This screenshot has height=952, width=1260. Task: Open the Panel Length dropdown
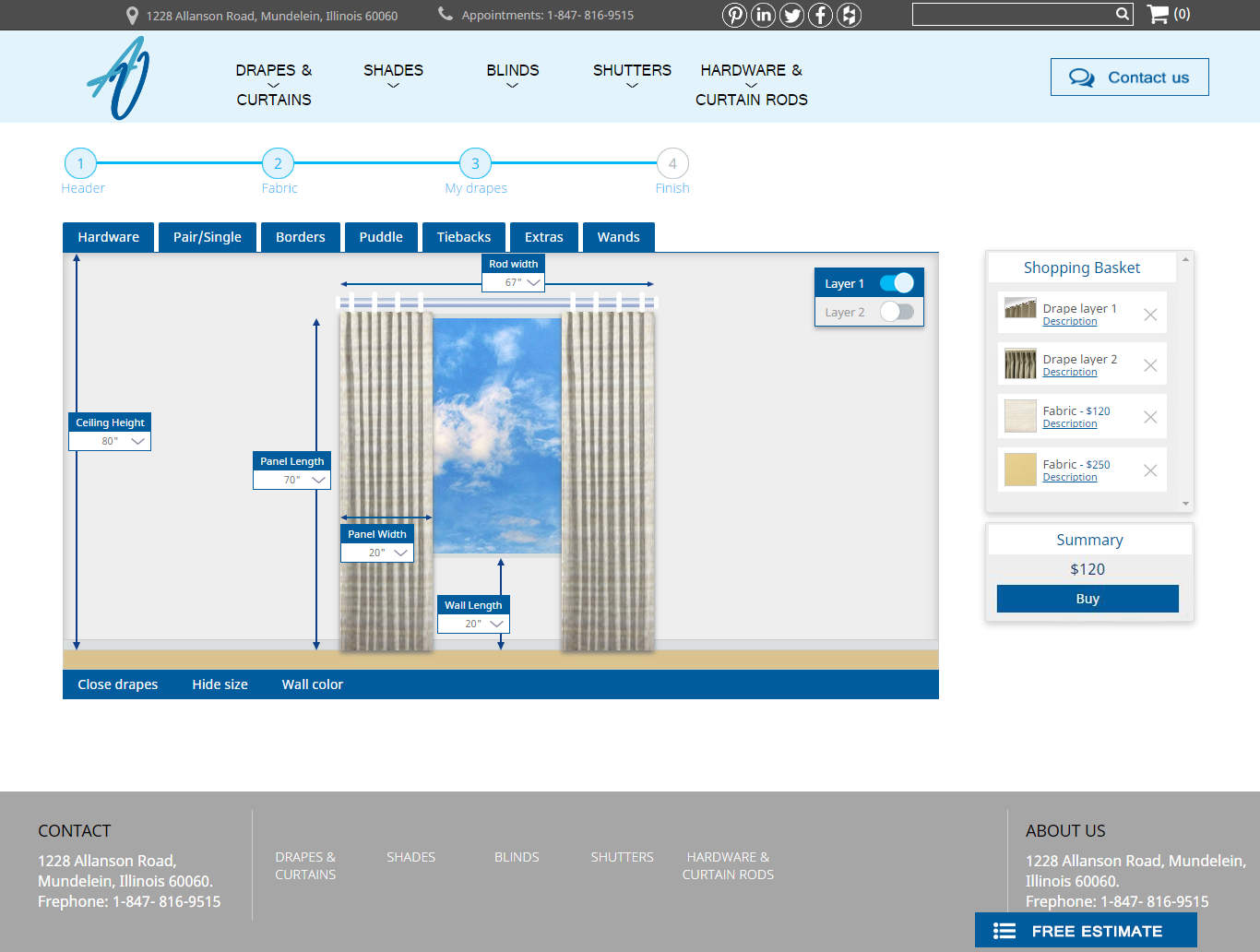[x=320, y=480]
